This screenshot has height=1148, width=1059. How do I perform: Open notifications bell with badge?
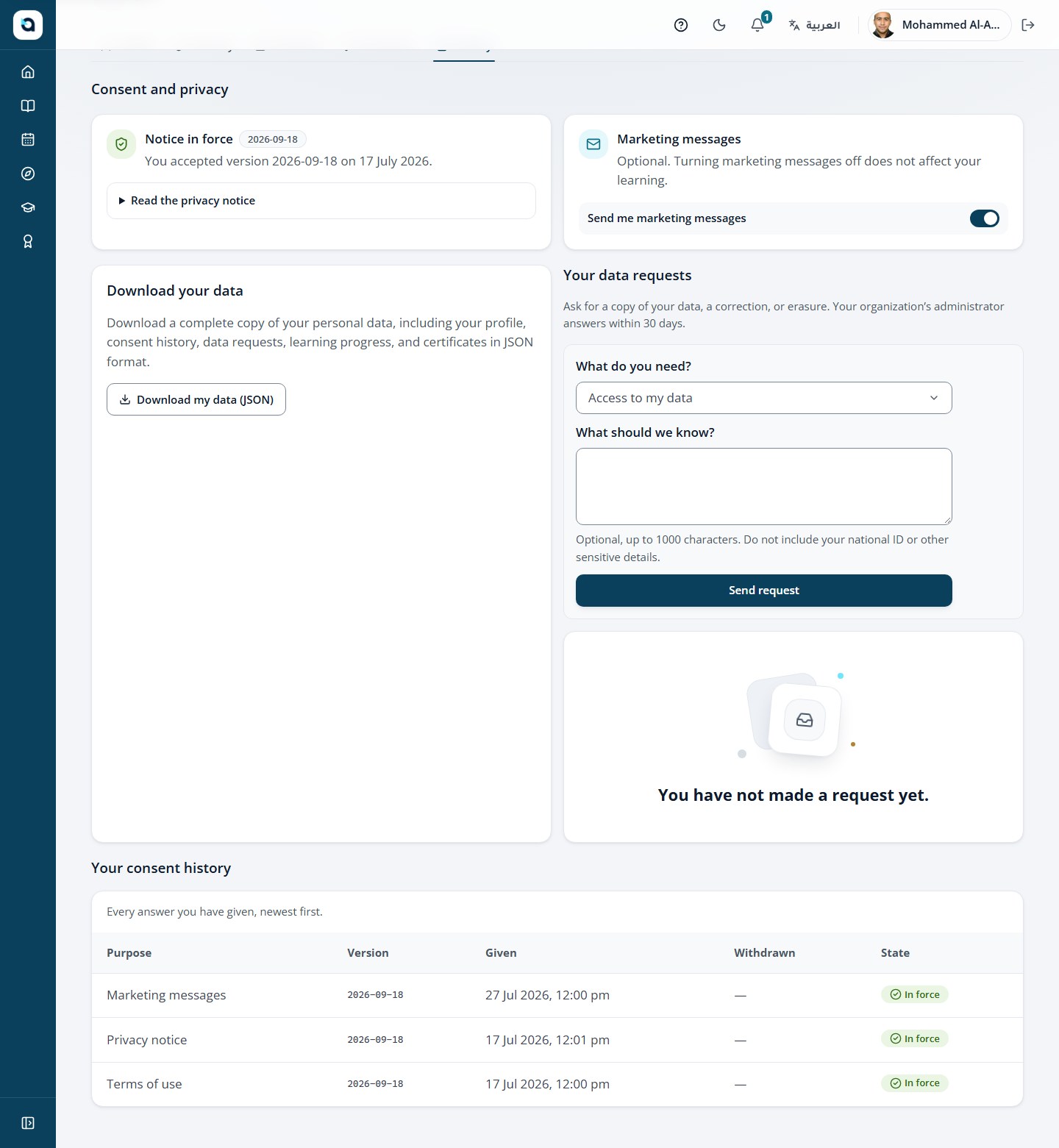(x=758, y=24)
